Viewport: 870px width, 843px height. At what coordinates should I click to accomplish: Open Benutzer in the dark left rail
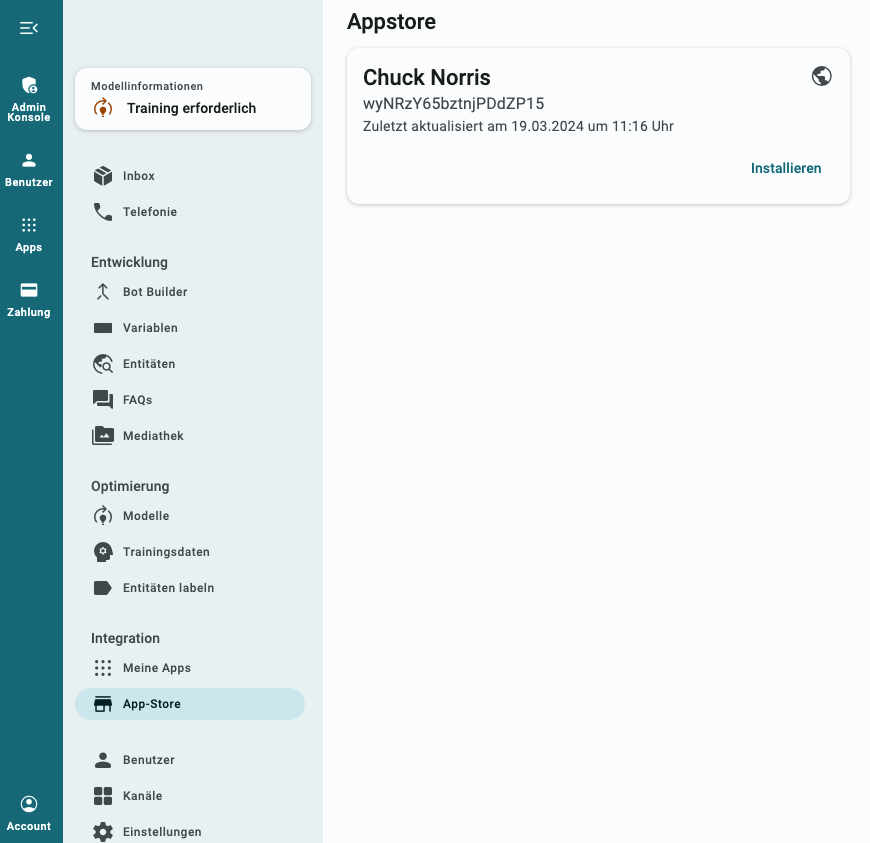click(x=29, y=170)
